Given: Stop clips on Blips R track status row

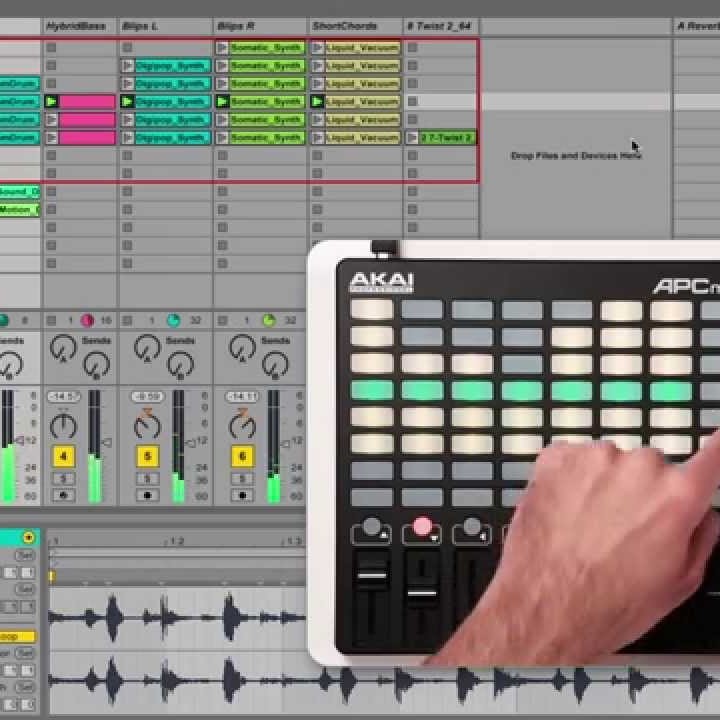Looking at the screenshot, I should click(x=222, y=320).
